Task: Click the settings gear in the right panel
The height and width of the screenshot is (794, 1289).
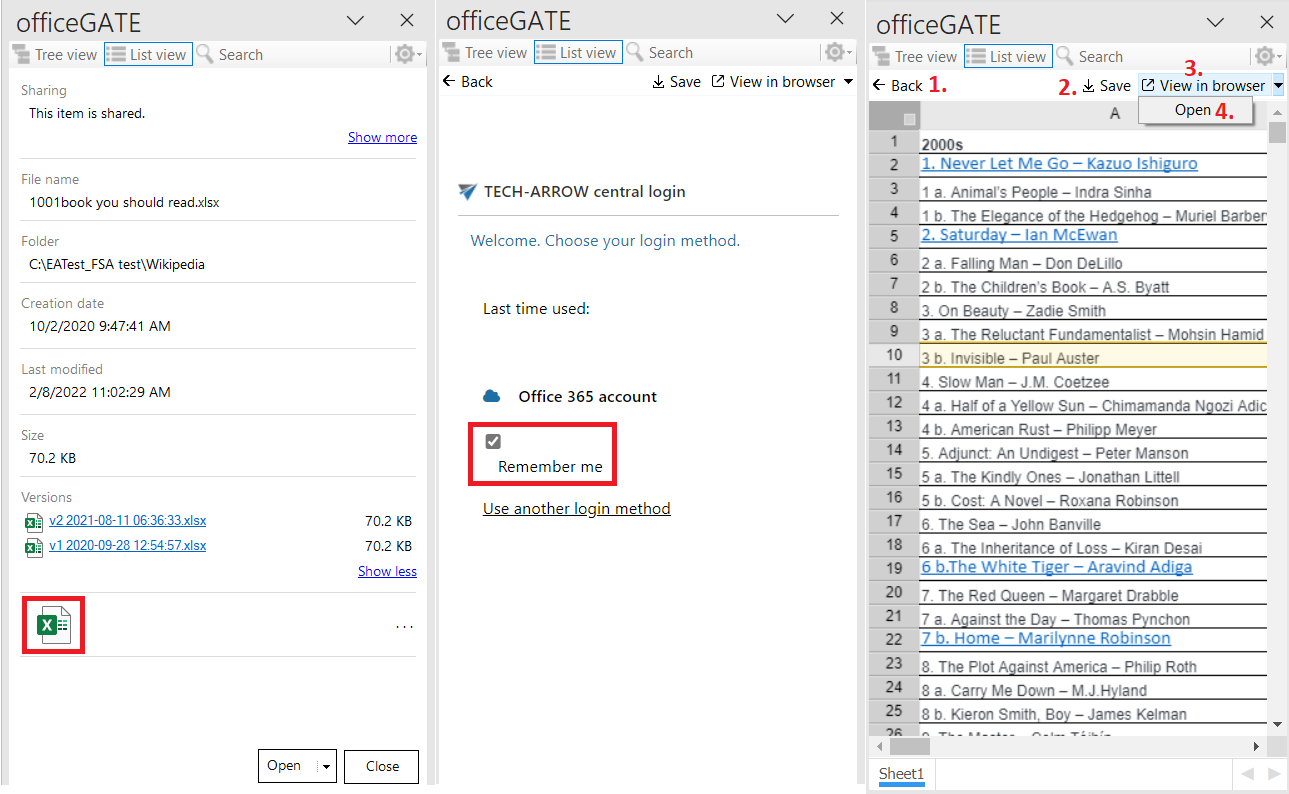Action: 1265,57
